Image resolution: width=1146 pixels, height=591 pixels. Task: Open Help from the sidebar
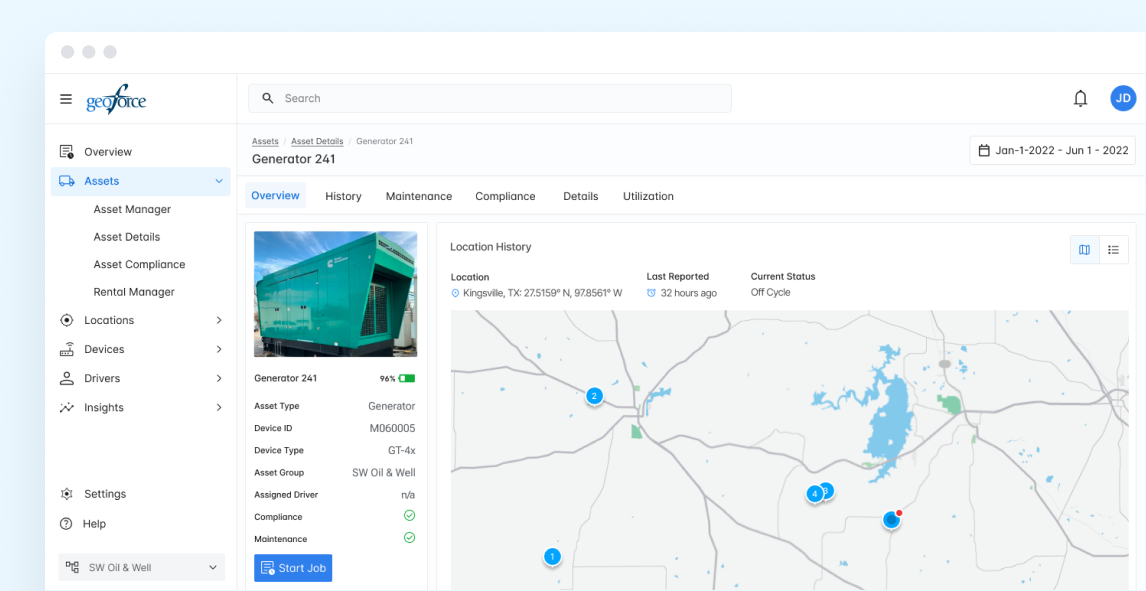click(94, 524)
